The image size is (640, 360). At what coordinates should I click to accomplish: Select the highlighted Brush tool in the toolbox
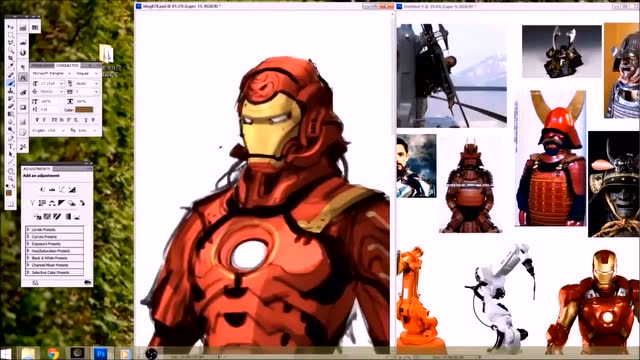(11, 83)
